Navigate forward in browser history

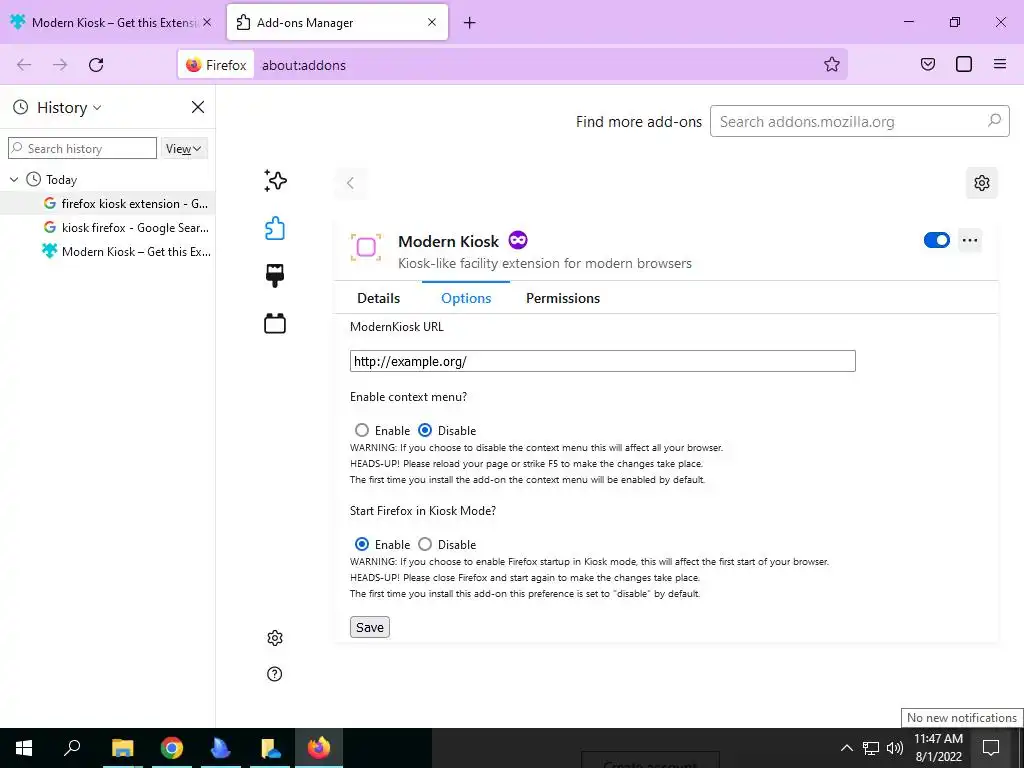pos(60,65)
